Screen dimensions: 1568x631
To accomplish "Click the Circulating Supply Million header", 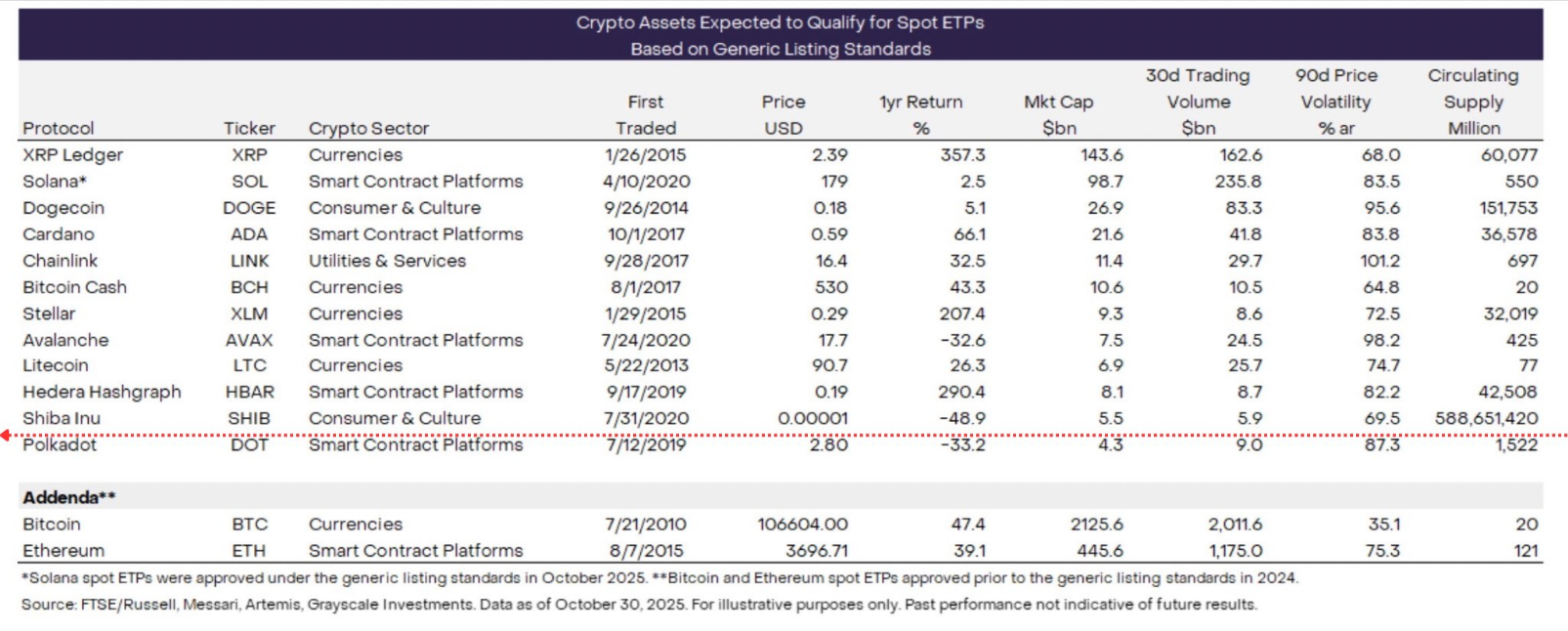I will click(1472, 102).
